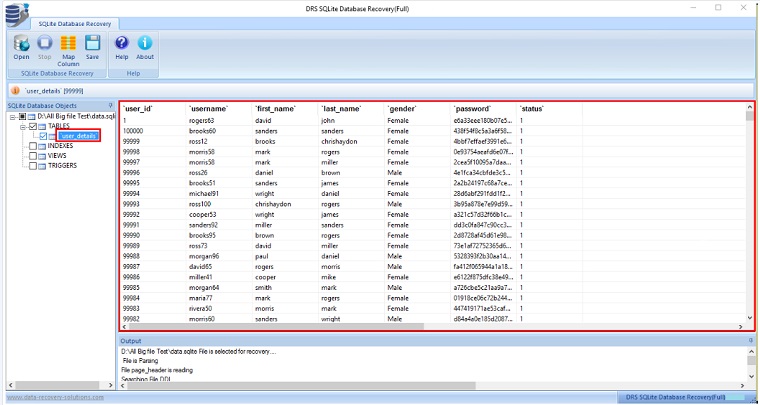This screenshot has height=405, width=760.
Task: Click tree panel horizontal scroll right arrow
Action: [x=111, y=385]
